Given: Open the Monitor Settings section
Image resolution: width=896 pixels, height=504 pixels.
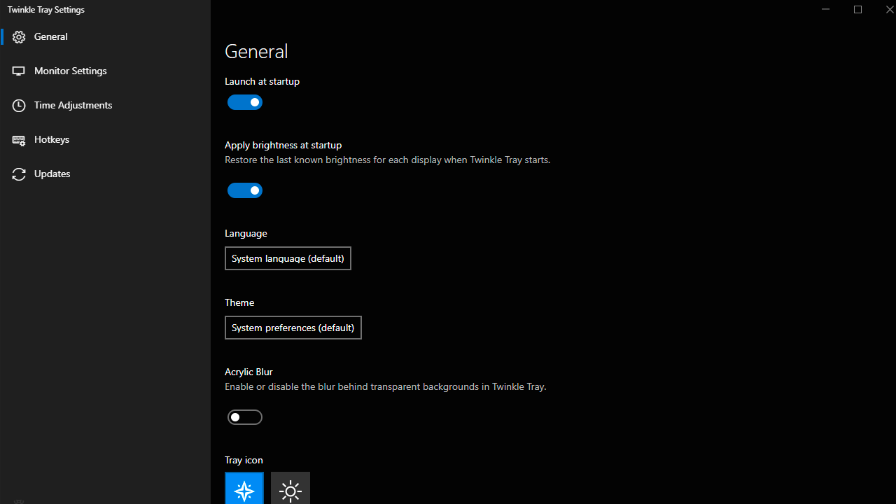Looking at the screenshot, I should click(70, 71).
